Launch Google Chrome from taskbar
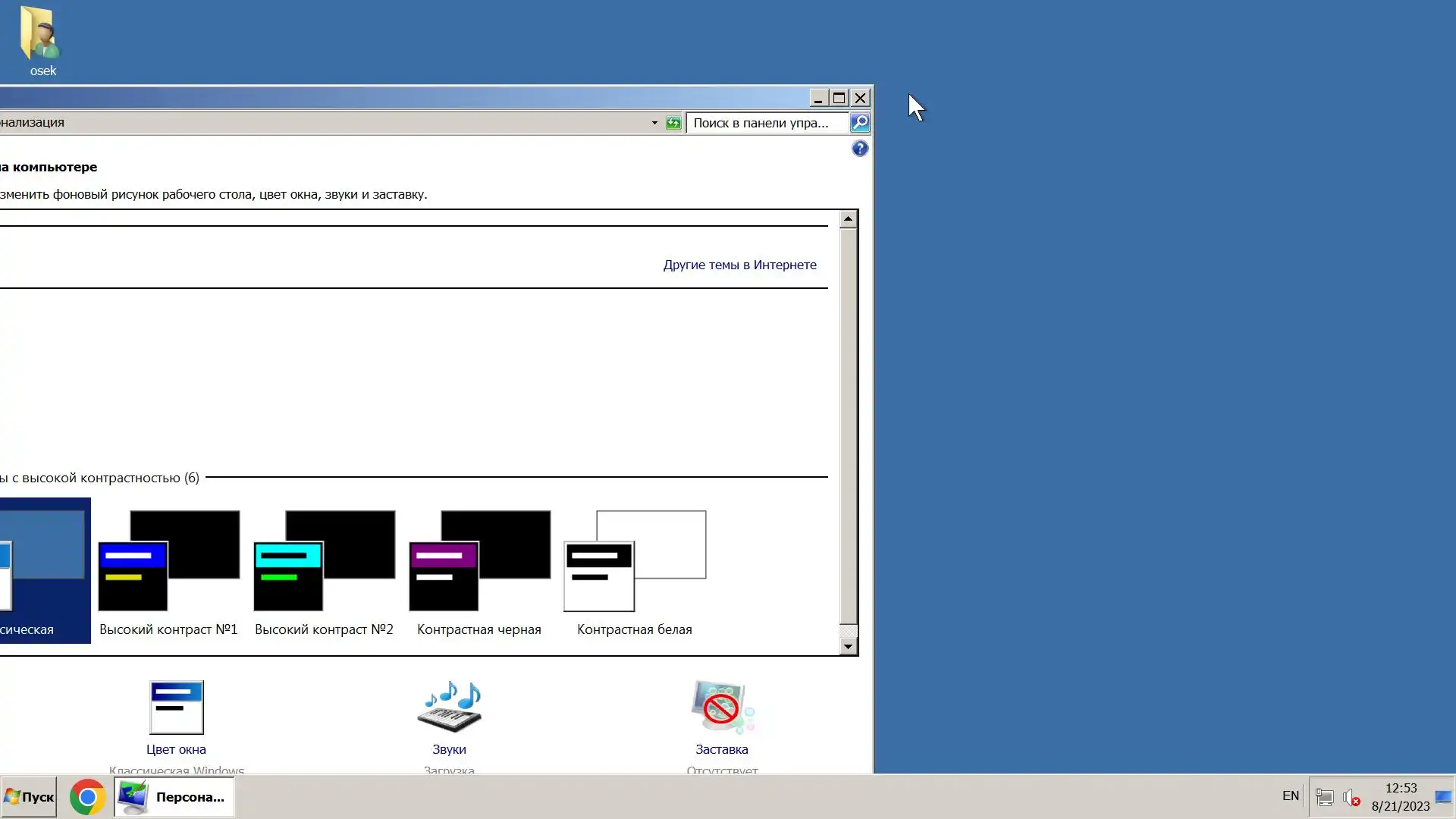1456x819 pixels. tap(87, 797)
